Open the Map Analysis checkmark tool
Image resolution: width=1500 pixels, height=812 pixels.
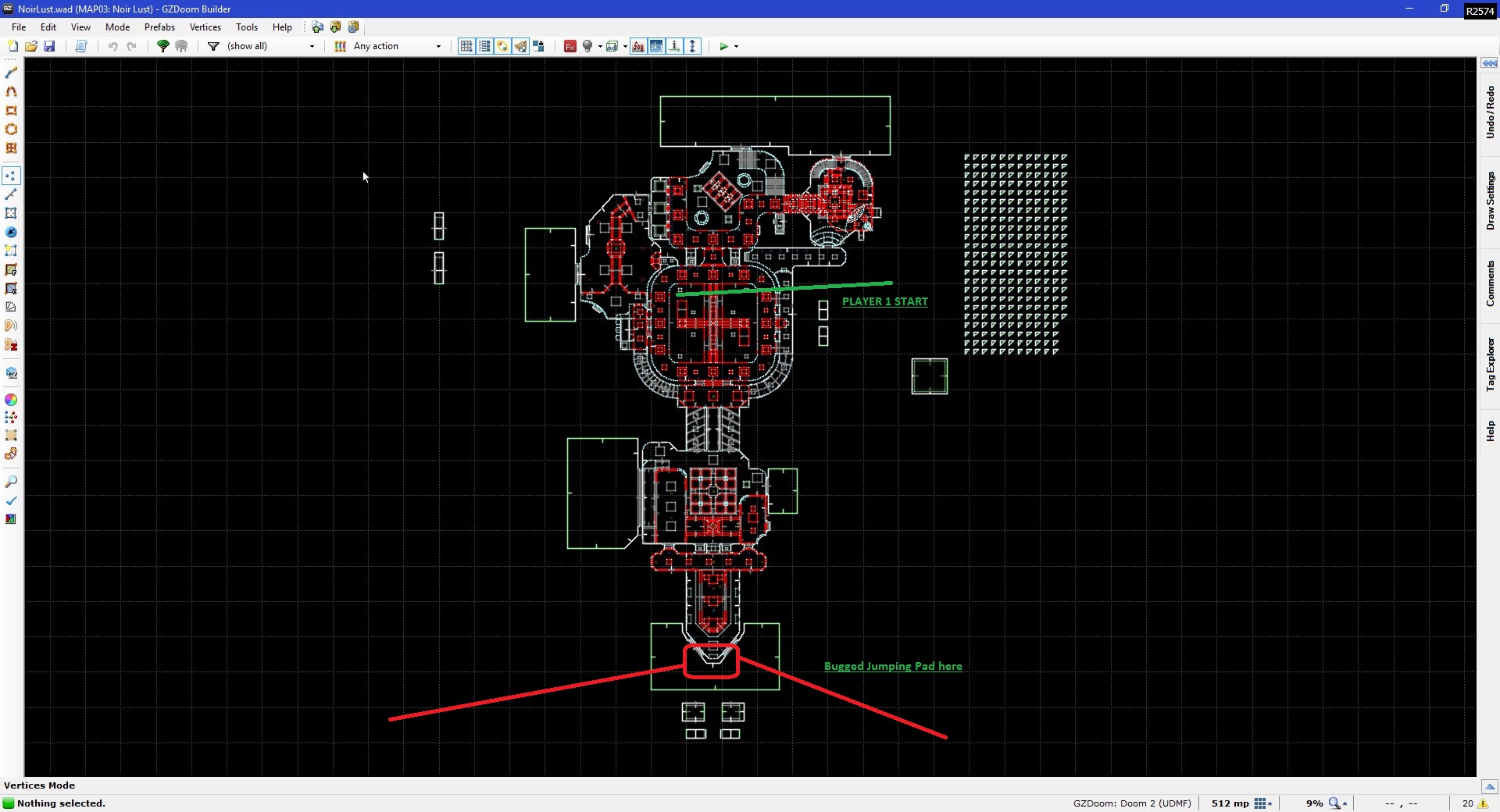[x=11, y=500]
